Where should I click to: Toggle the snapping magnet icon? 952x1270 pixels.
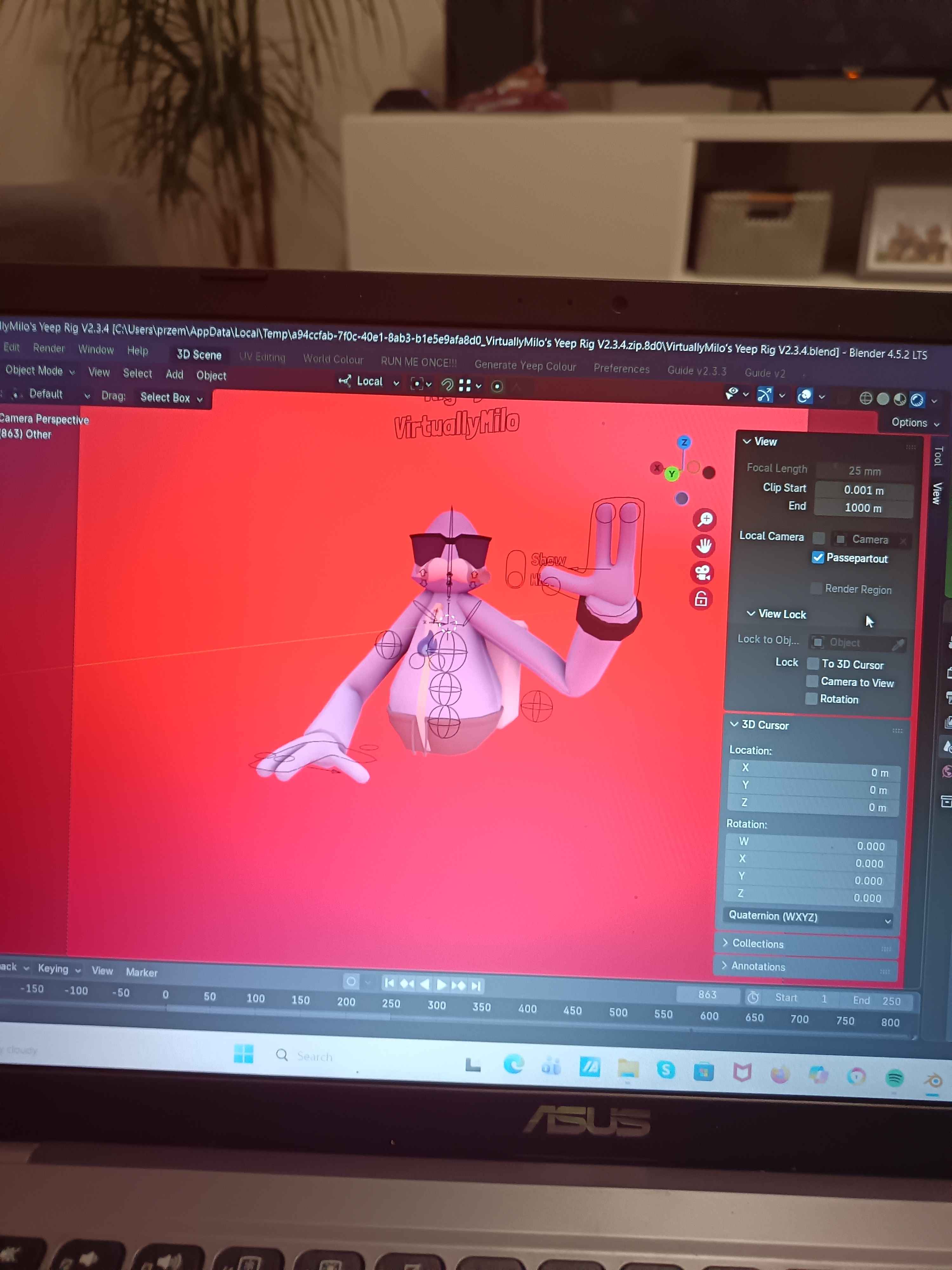pyautogui.click(x=447, y=384)
